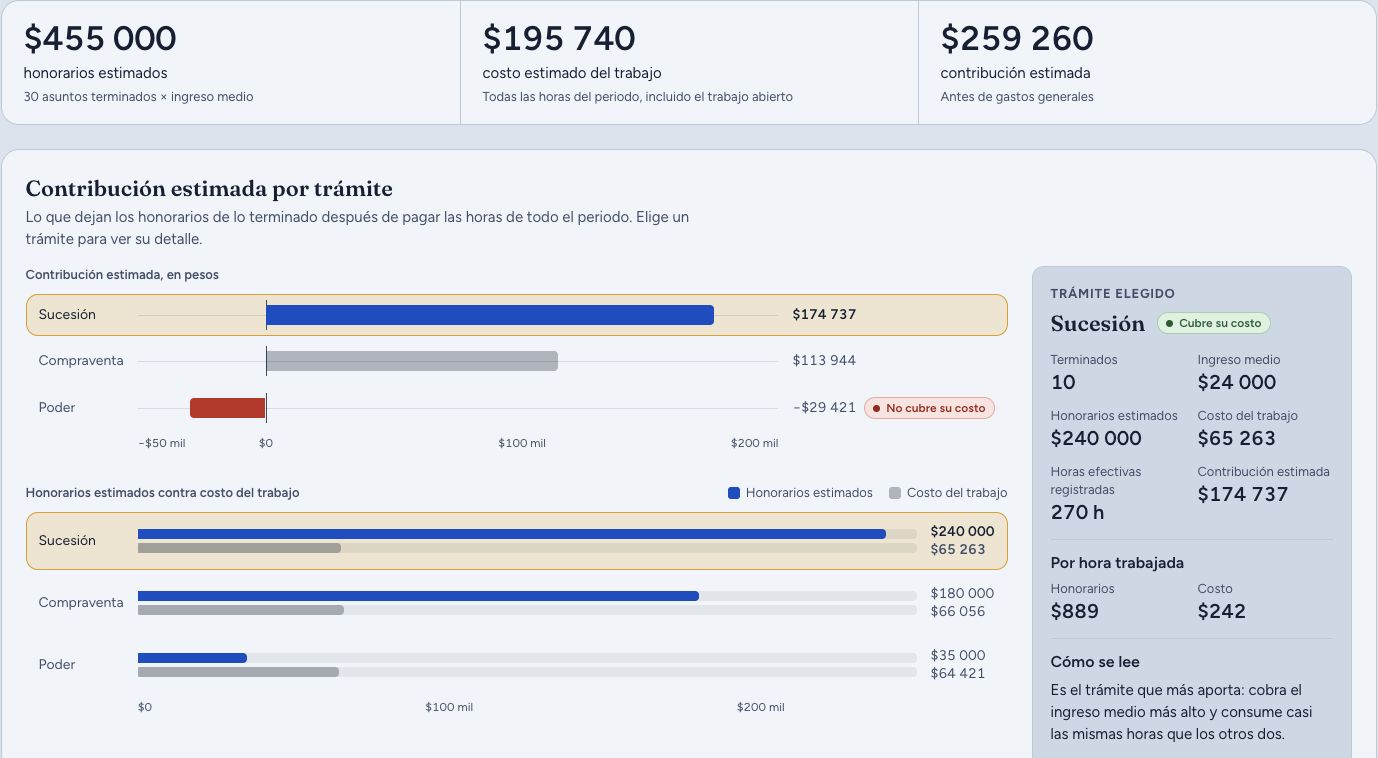Pick Poder in the honorarios versus costo chart

516,665
